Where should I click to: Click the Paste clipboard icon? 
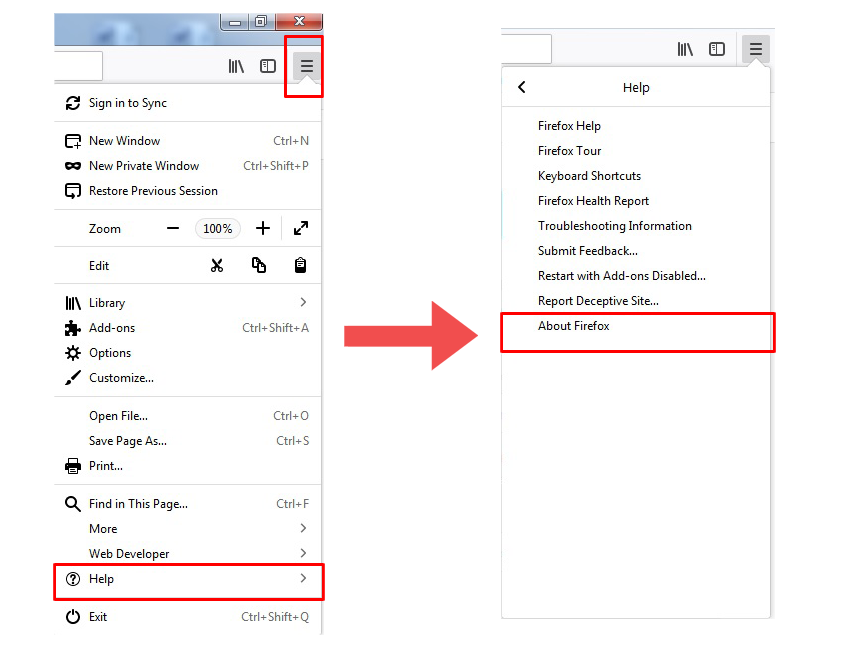(299, 265)
